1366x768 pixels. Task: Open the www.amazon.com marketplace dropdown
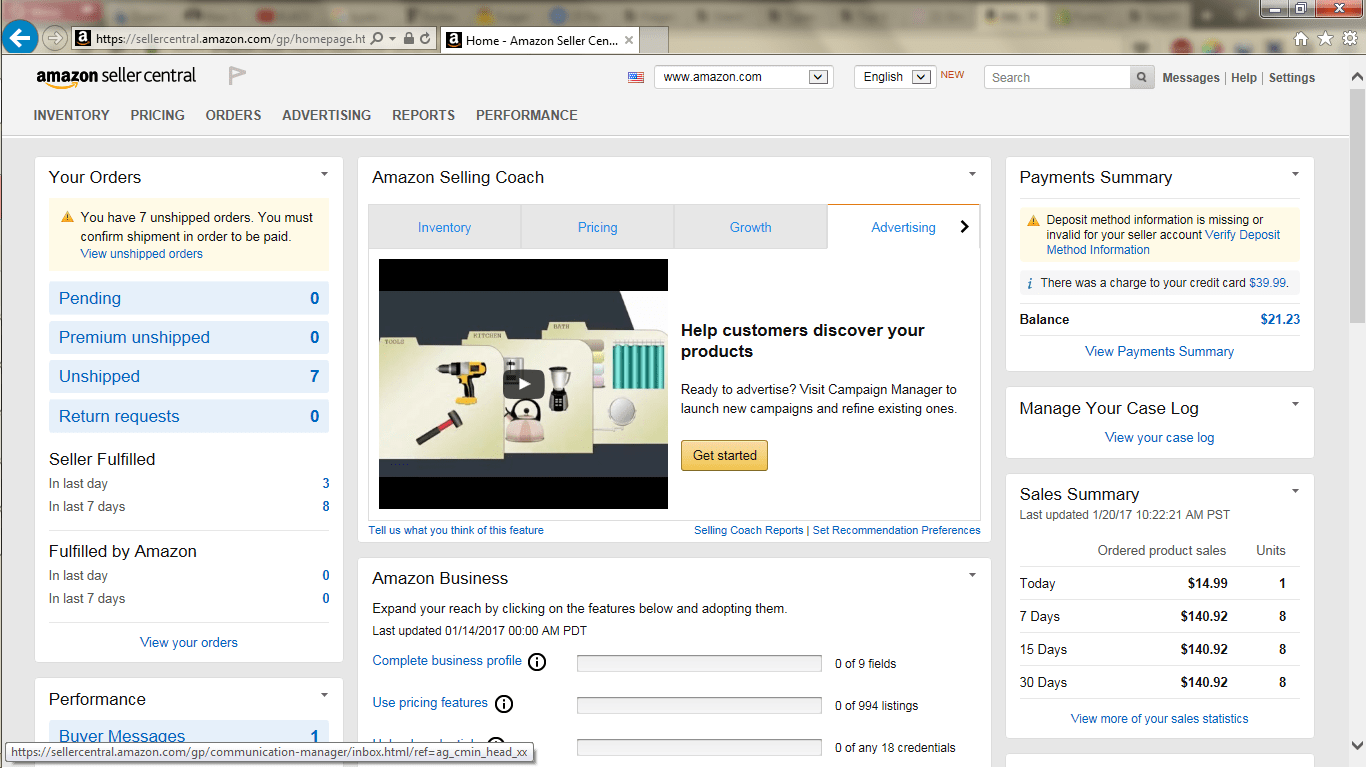743,77
